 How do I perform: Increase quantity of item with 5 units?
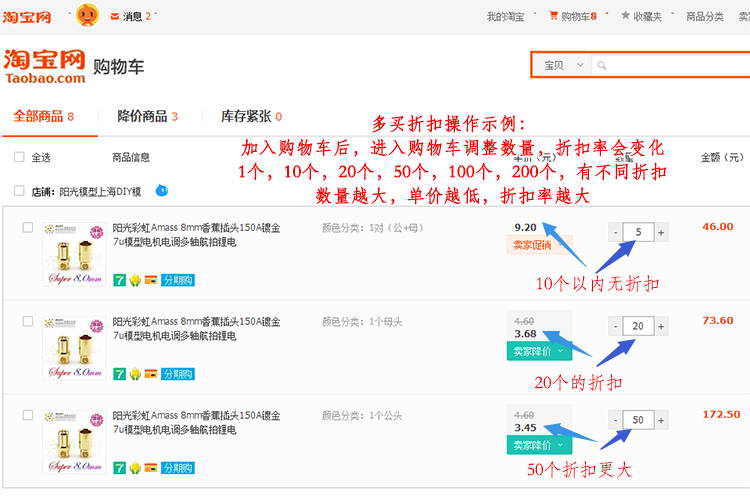661,232
